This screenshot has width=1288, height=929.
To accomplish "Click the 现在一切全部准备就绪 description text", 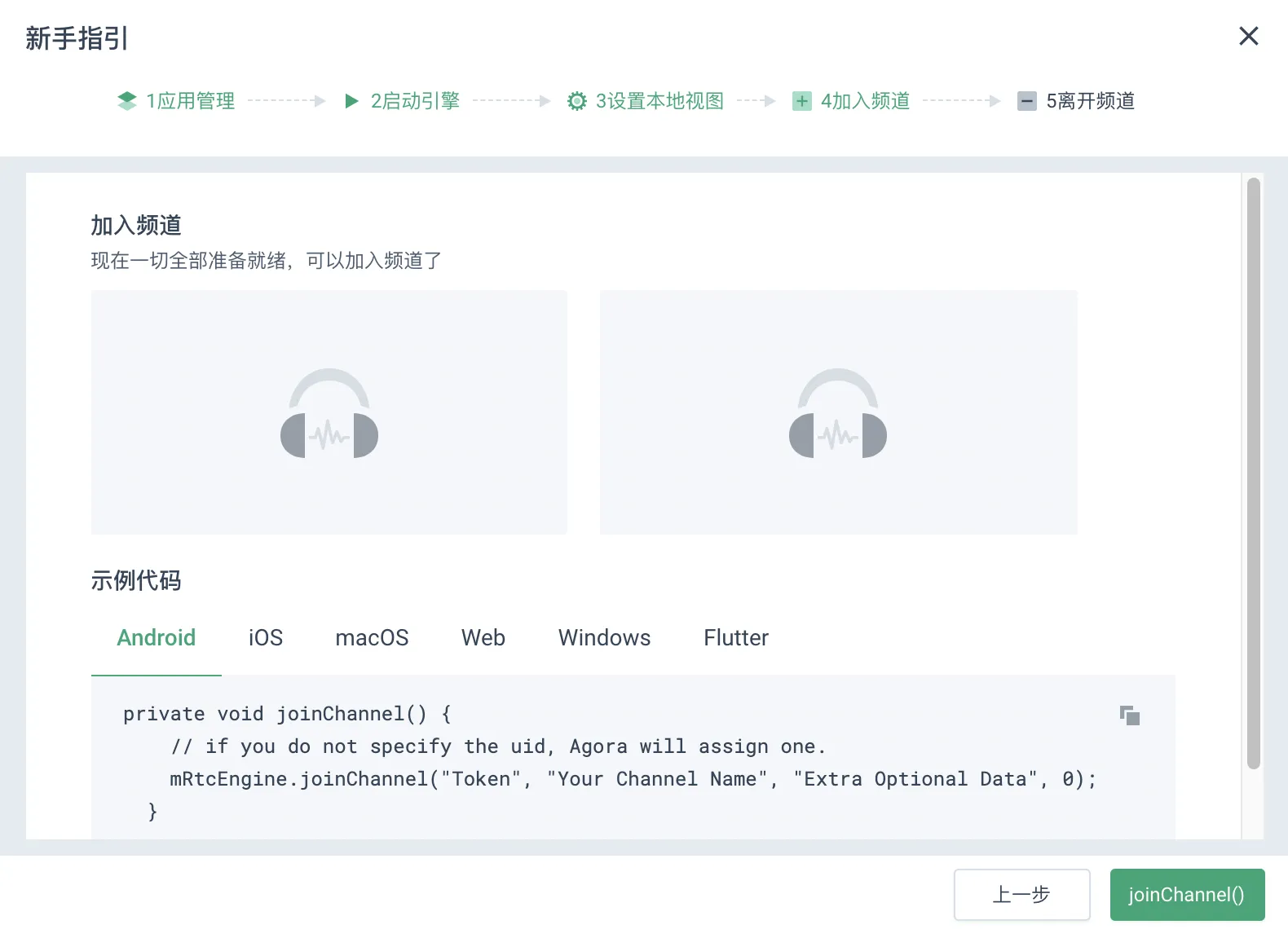I will point(266,261).
